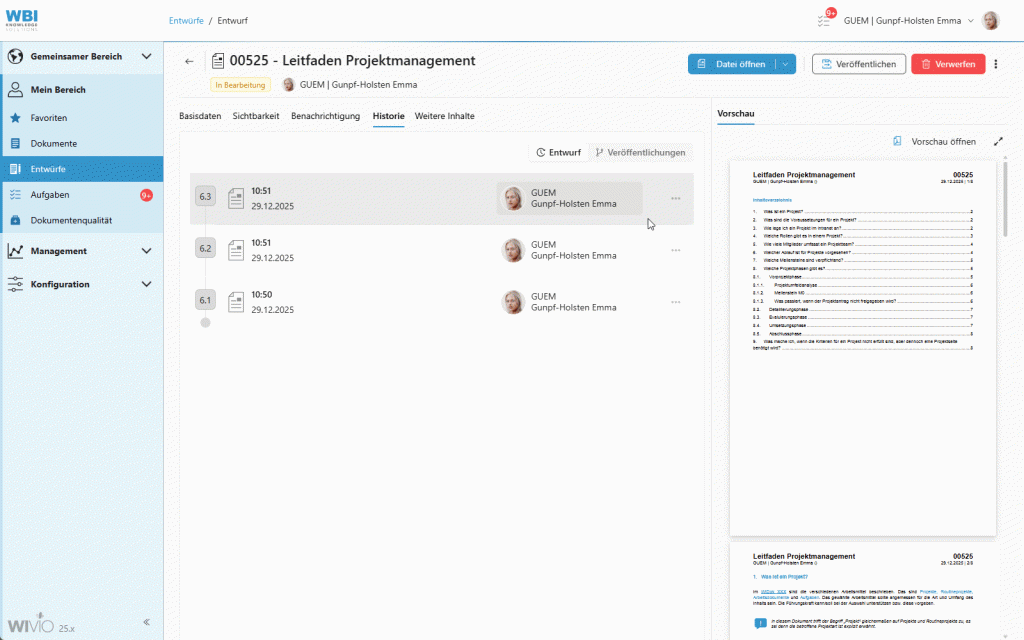This screenshot has width=1024, height=640.
Task: Select the Dokumente icon in the sidebar
Action: pos(15,143)
